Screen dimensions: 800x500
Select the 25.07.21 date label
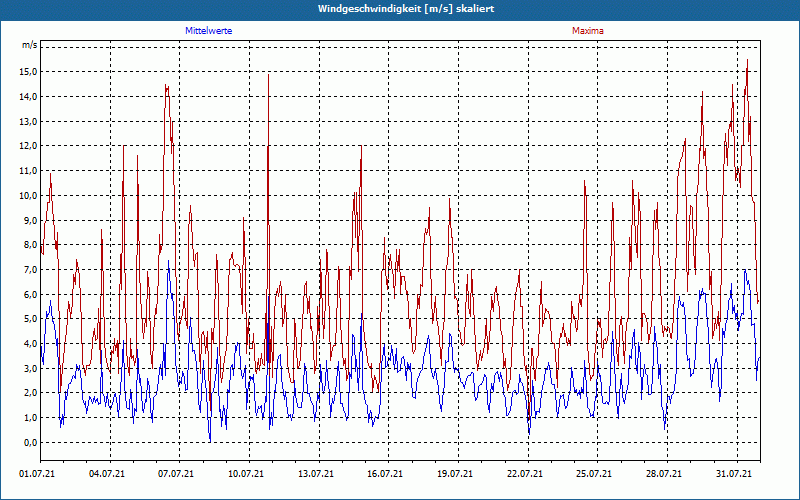click(x=594, y=474)
